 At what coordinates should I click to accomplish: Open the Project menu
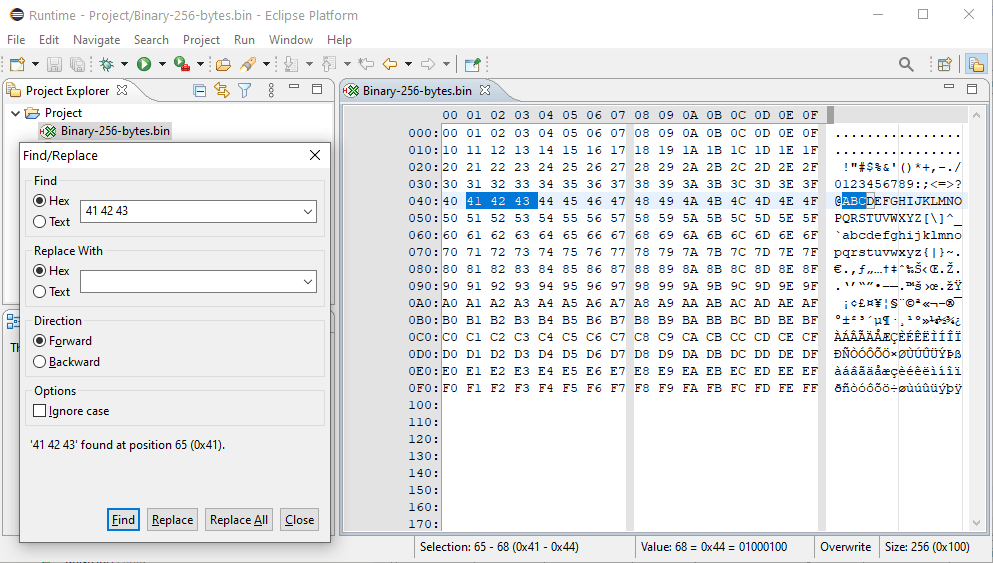(x=201, y=40)
